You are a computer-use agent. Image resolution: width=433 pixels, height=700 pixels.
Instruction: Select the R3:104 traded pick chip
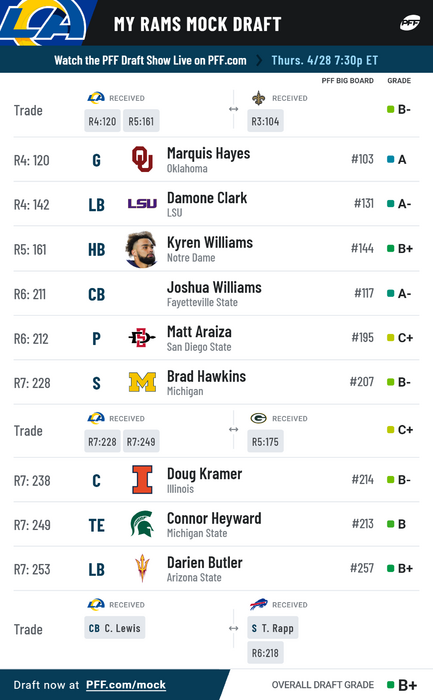(x=265, y=121)
